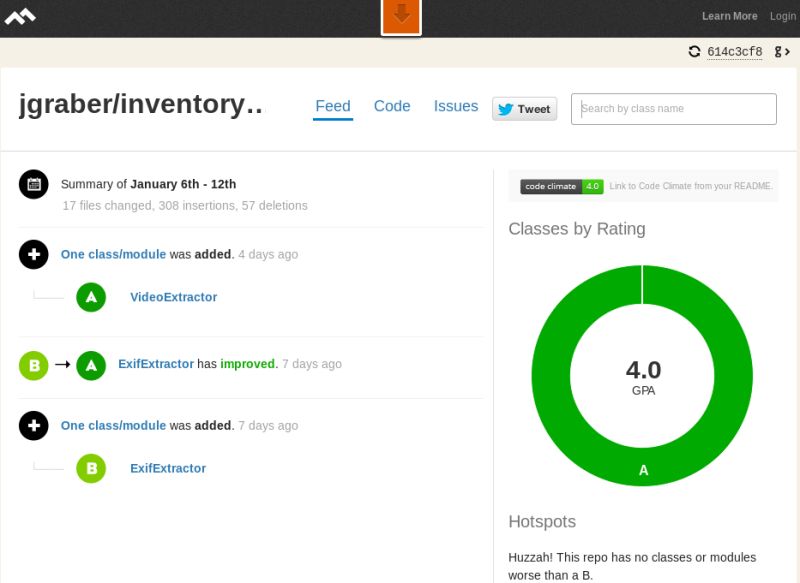Click the improvement arrow between B and A badges
This screenshot has width=800, height=583.
(62, 365)
